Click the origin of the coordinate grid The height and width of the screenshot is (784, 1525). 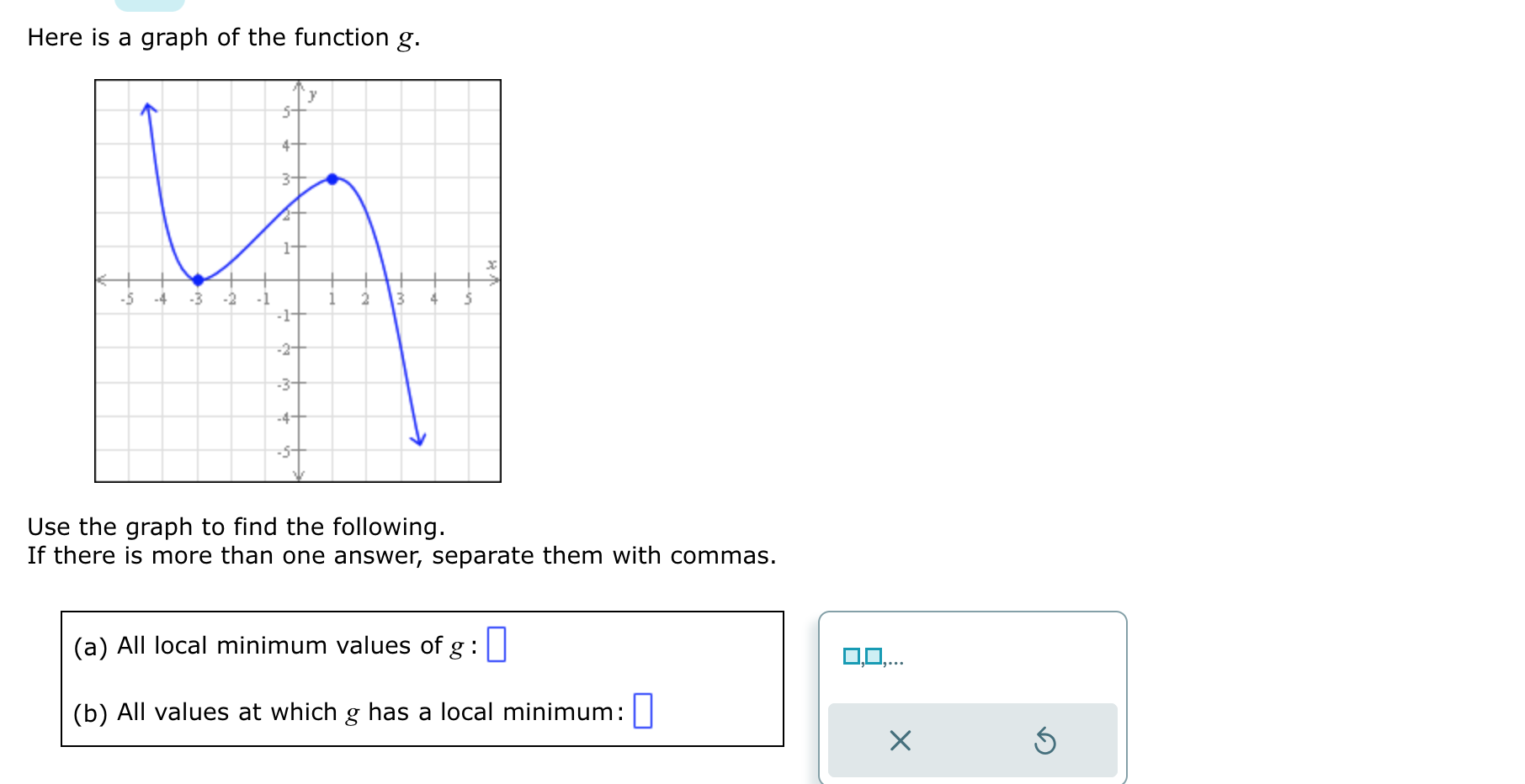(x=298, y=281)
